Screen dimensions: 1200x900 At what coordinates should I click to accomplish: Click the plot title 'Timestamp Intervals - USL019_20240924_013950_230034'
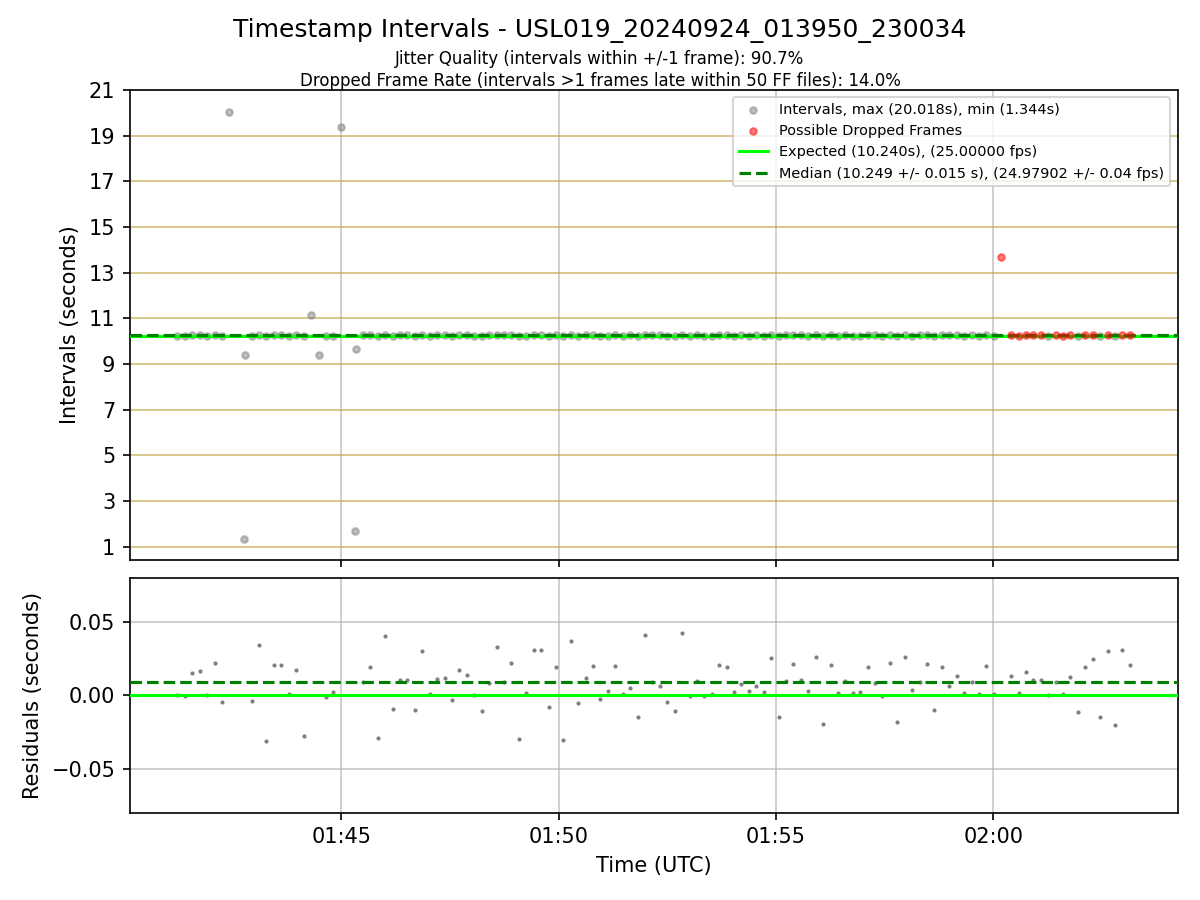pyautogui.click(x=599, y=29)
